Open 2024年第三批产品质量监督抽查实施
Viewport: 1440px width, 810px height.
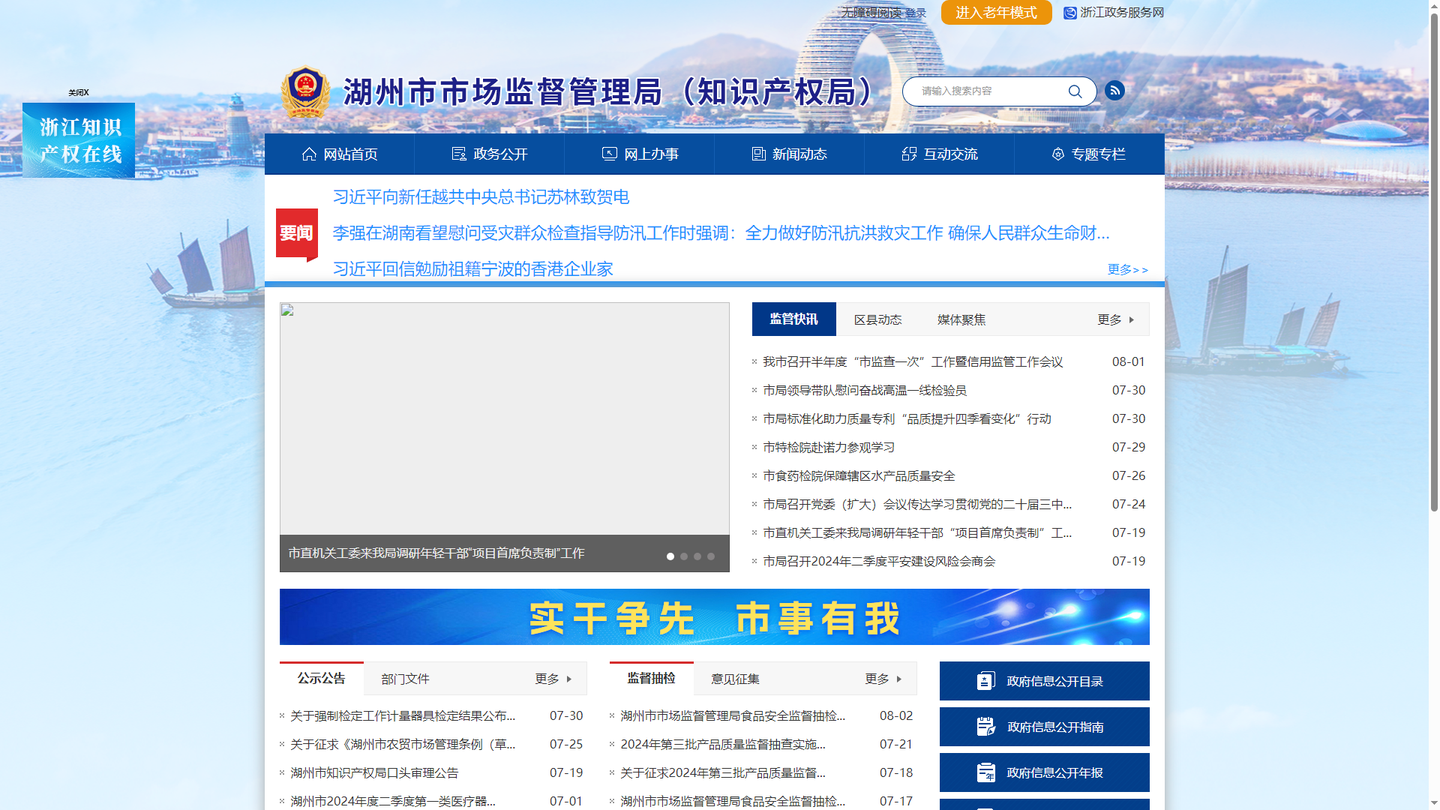pos(723,744)
